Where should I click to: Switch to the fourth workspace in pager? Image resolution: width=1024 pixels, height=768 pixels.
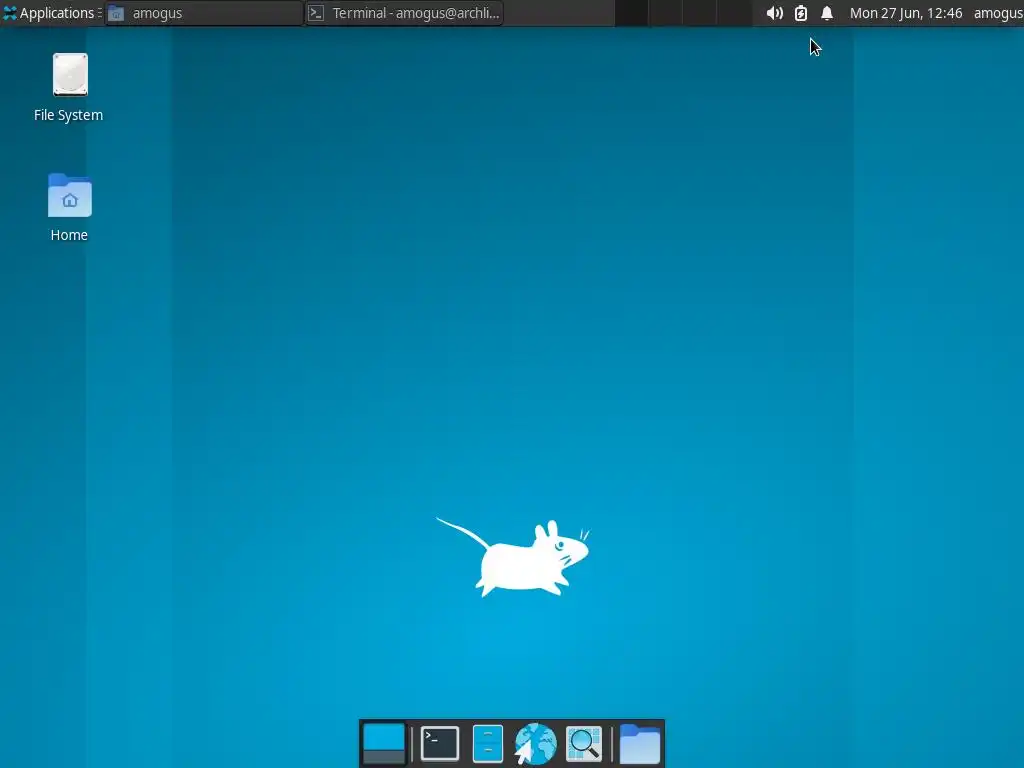(733, 13)
